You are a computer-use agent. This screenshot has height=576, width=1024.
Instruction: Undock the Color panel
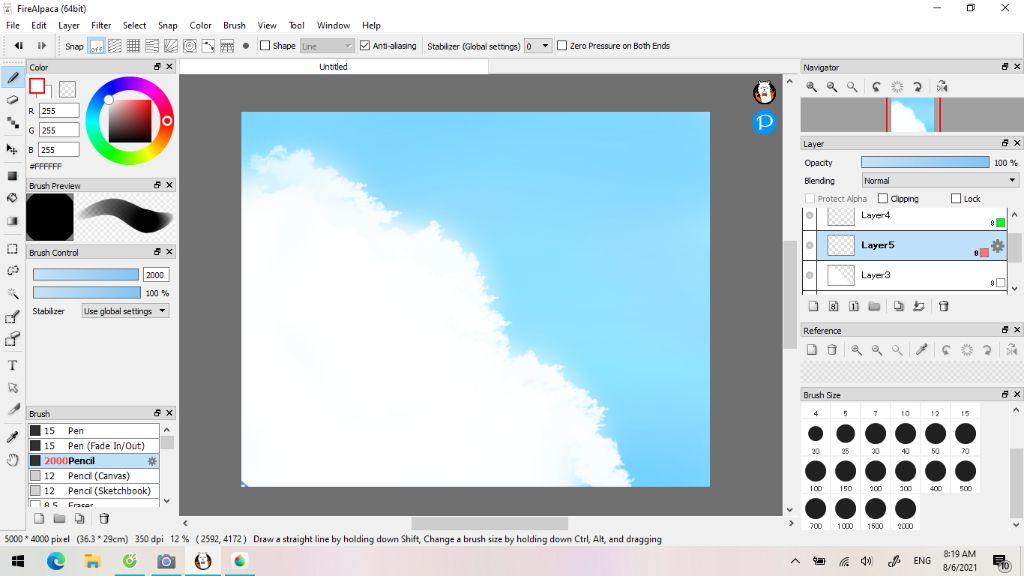coord(157,67)
